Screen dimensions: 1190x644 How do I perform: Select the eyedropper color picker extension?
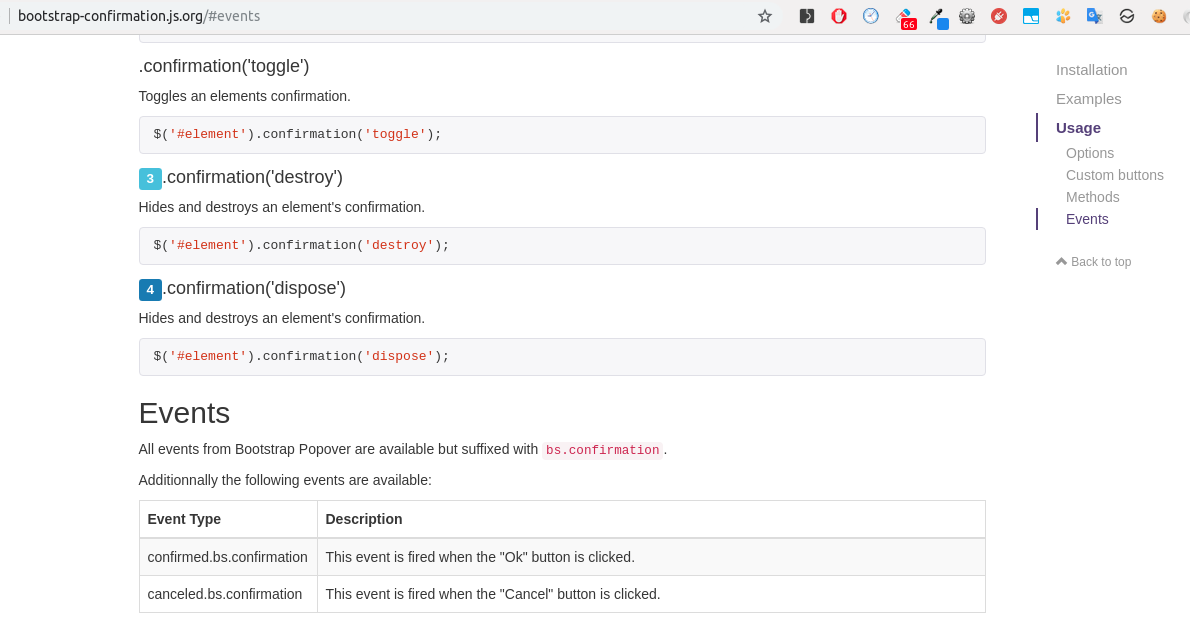pos(938,16)
